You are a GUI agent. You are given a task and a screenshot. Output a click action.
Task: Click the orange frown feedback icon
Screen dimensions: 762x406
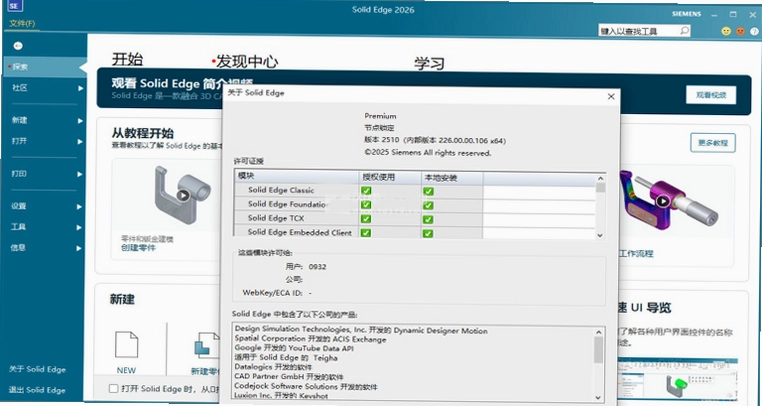(x=740, y=31)
